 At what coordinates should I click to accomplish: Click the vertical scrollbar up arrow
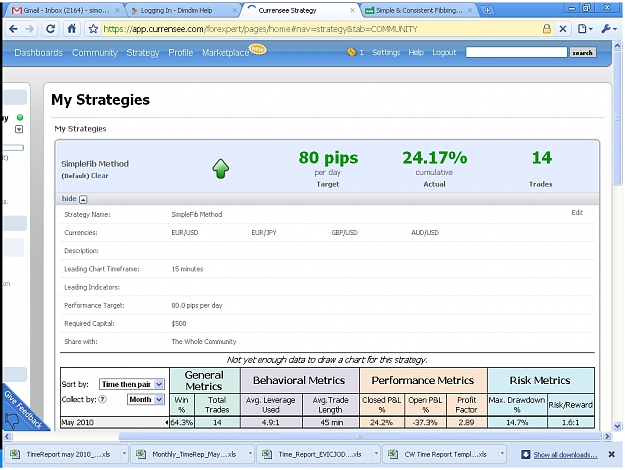(x=617, y=46)
